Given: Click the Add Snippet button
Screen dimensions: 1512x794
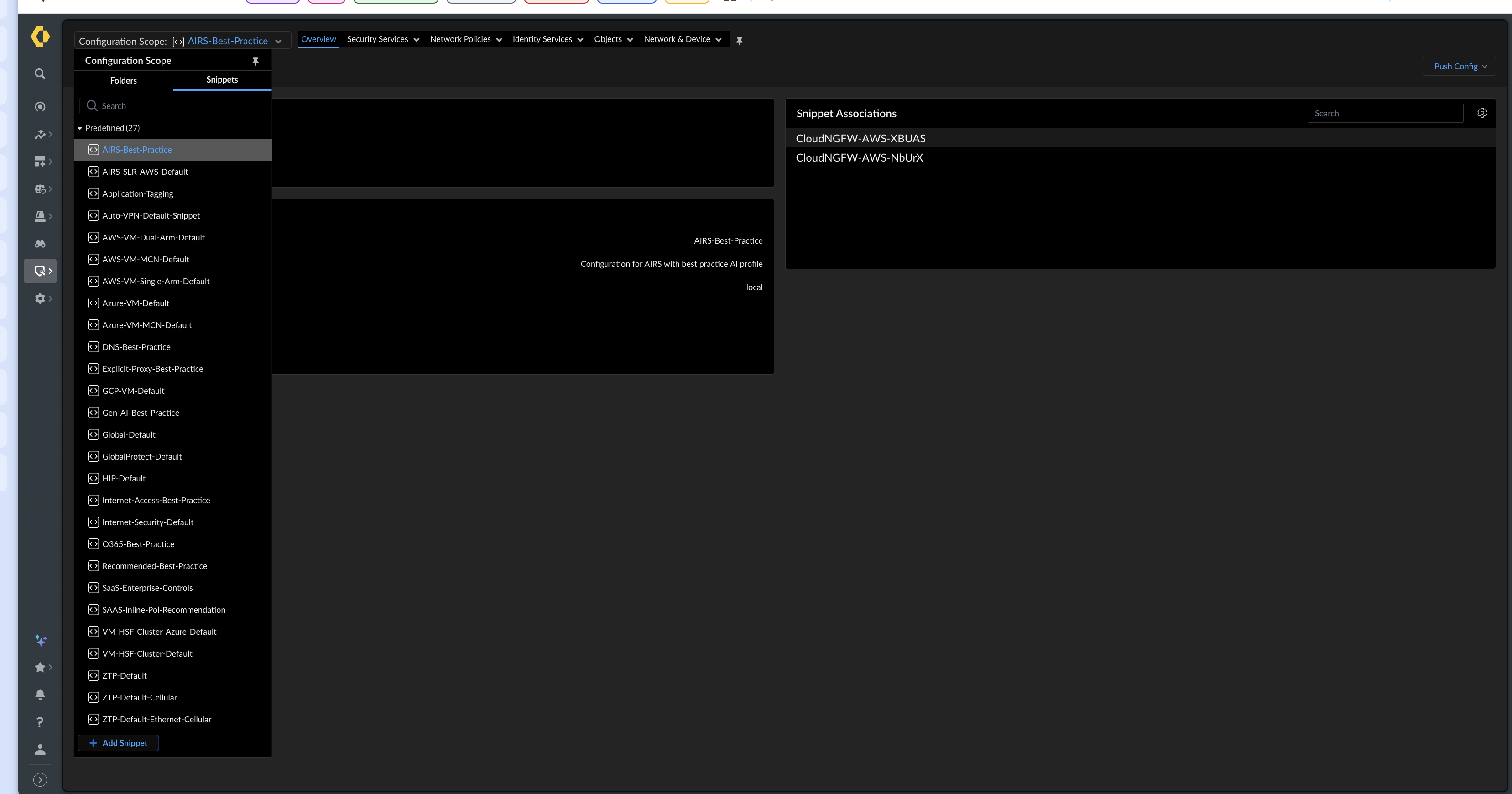Looking at the screenshot, I should coord(119,743).
